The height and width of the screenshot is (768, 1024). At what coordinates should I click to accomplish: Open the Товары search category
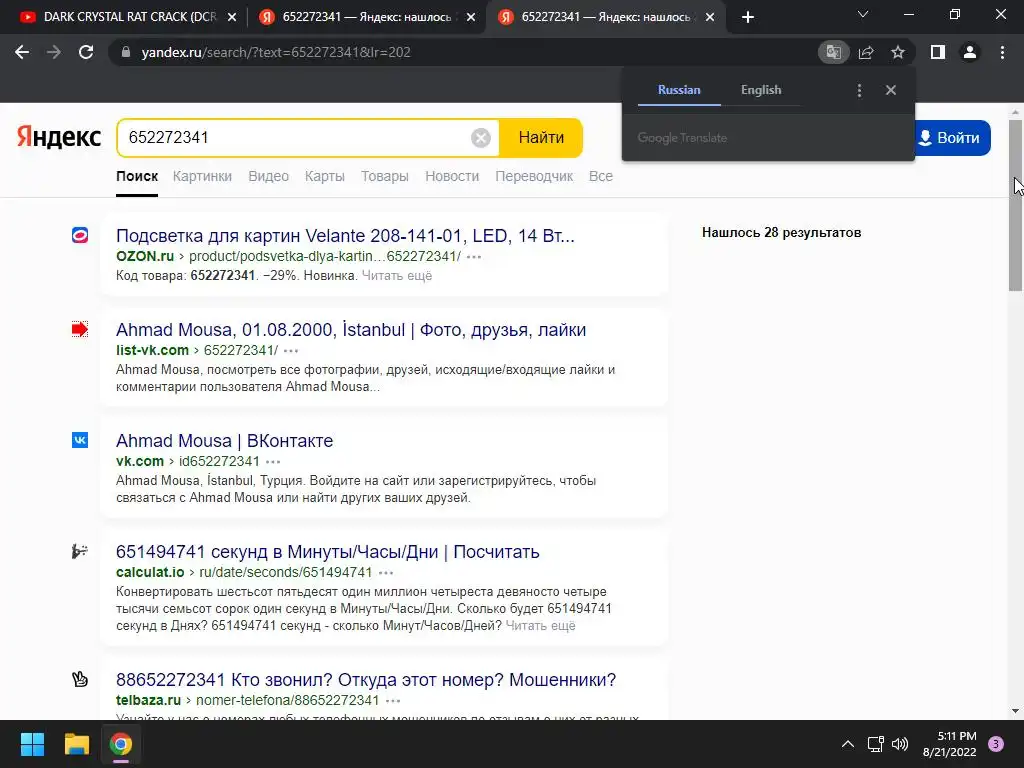(385, 176)
